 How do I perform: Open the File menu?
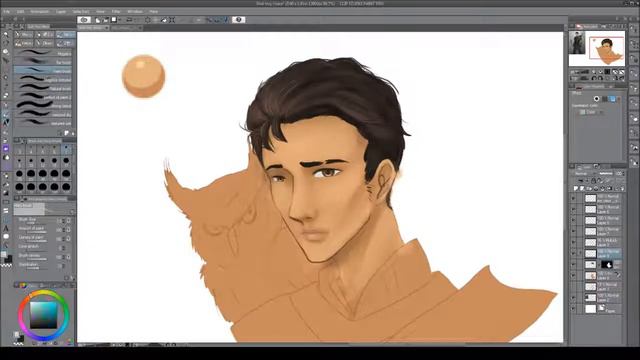pyautogui.click(x=7, y=11)
